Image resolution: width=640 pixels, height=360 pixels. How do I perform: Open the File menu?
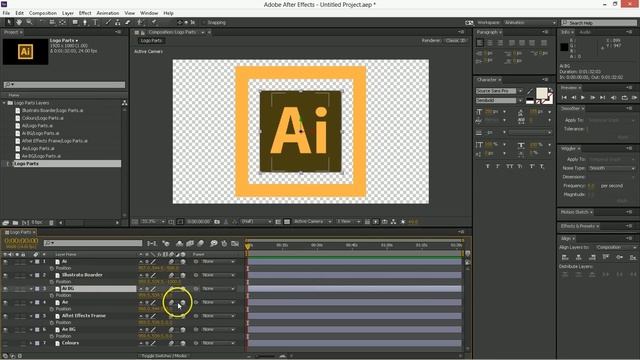point(6,13)
